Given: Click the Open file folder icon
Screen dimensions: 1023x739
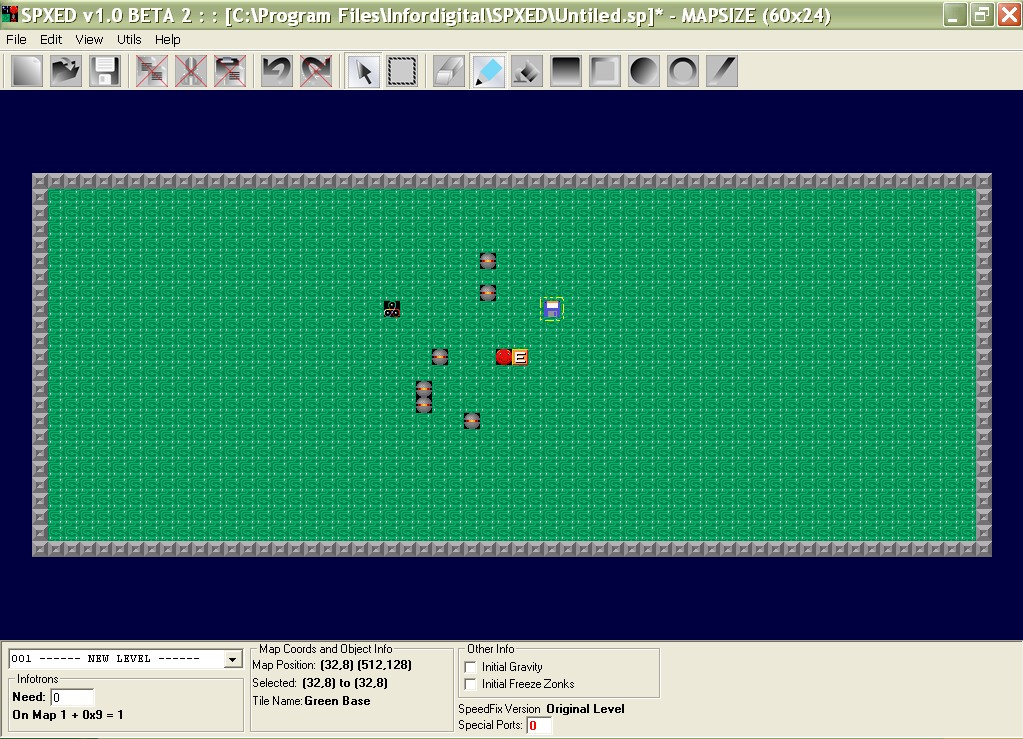Looking at the screenshot, I should click(x=66, y=71).
